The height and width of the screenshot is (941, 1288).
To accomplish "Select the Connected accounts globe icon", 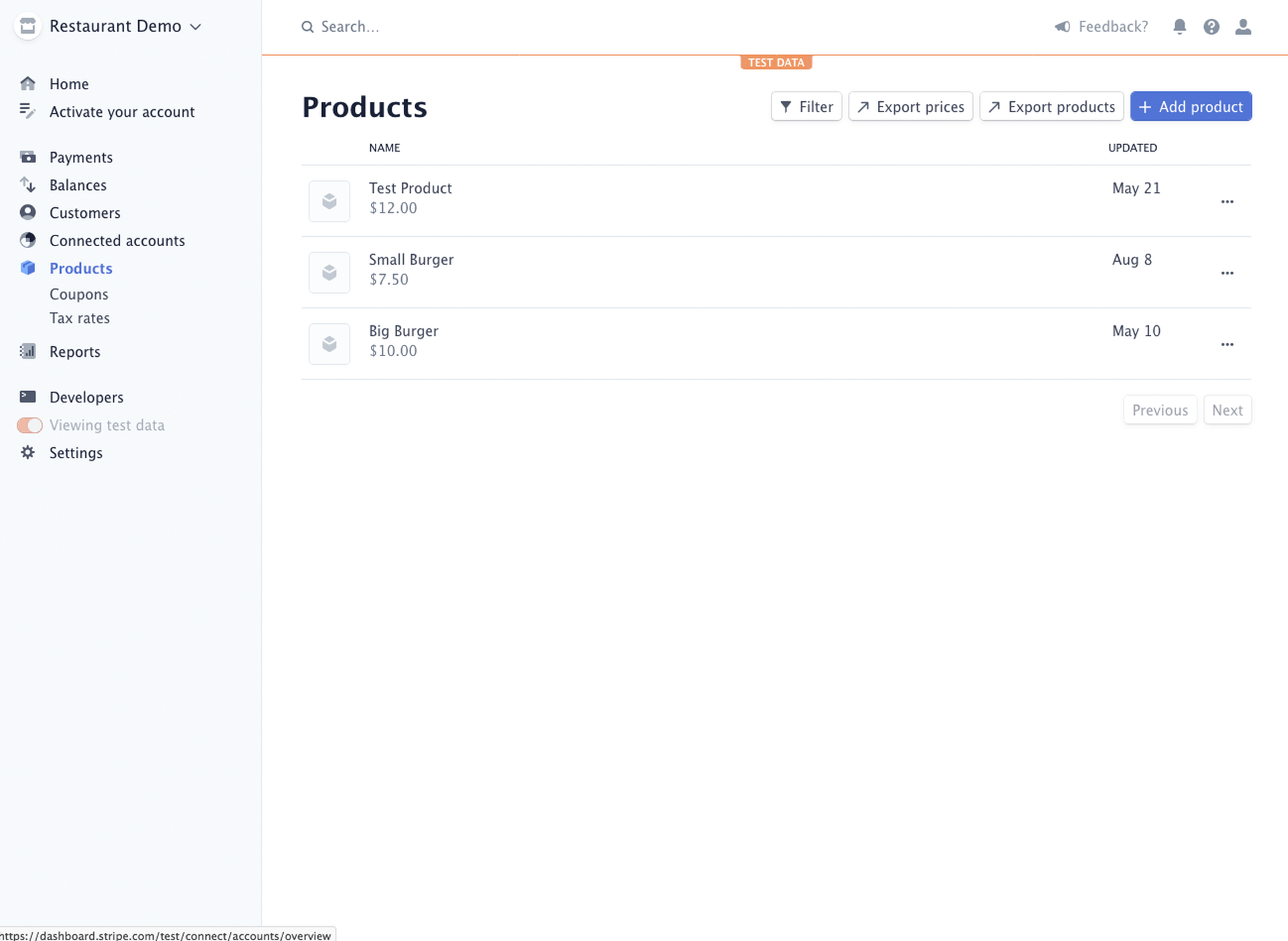I will 28,240.
